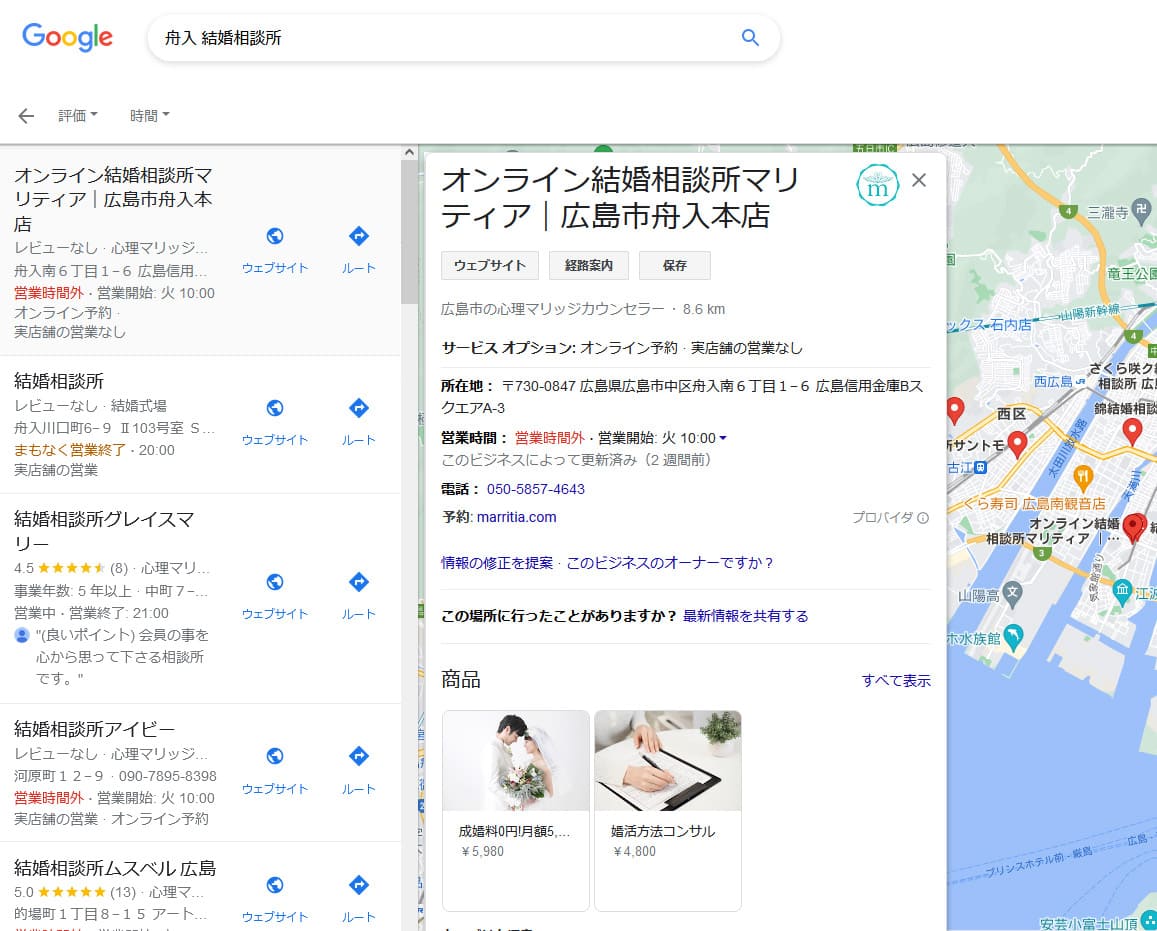Click the Google logo
The image size is (1157, 931).
(x=67, y=37)
